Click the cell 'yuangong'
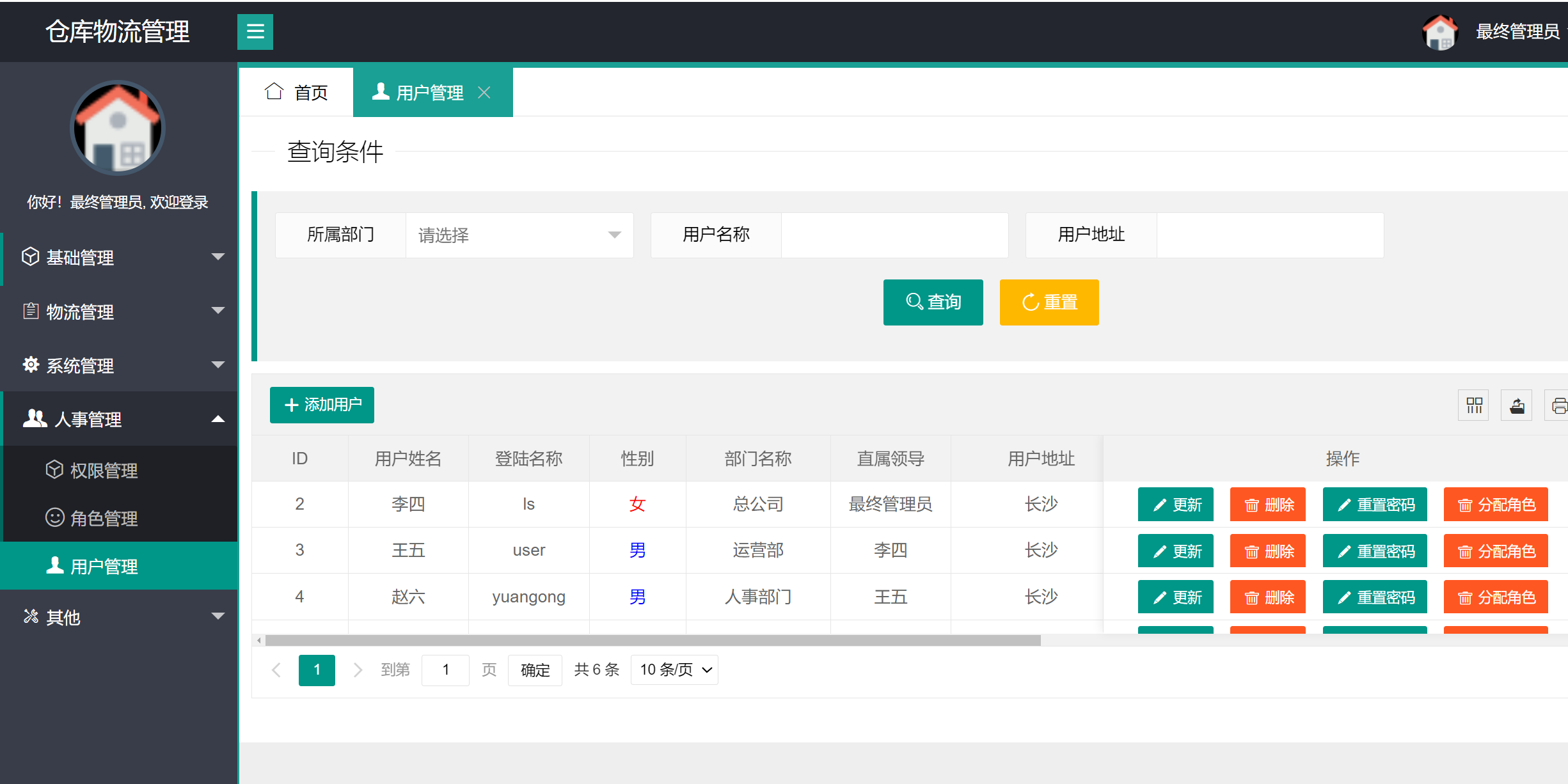This screenshot has height=784, width=1568. [528, 597]
